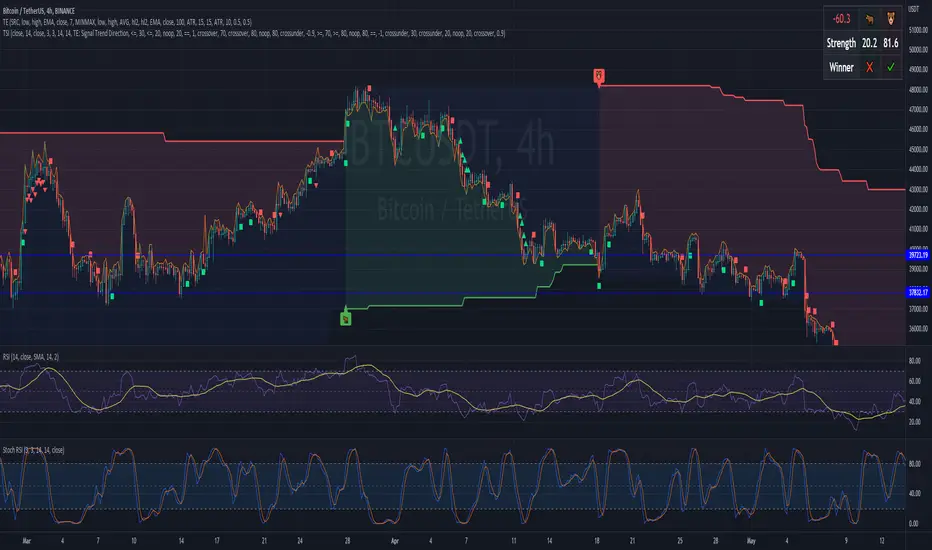932x550 pixels.
Task: Click the May label on time axis
Action: pos(751,541)
